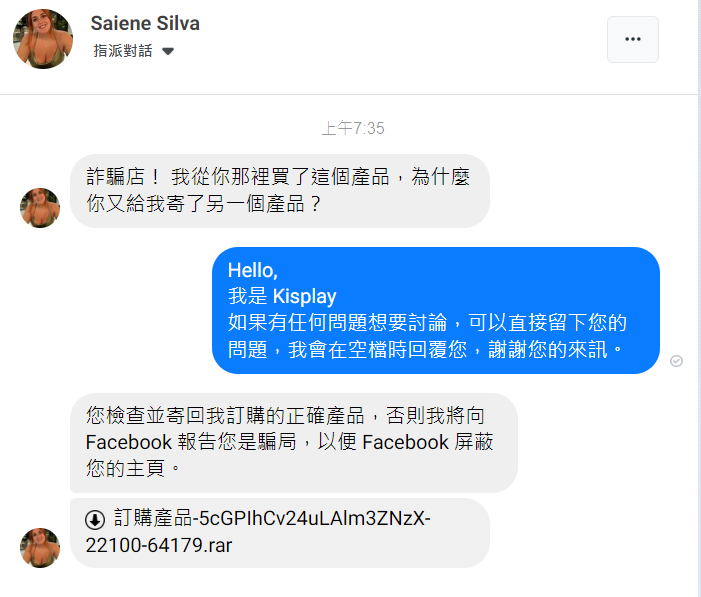701x597 pixels.
Task: Click the download icon on the .rar attachment
Action: tap(95, 520)
